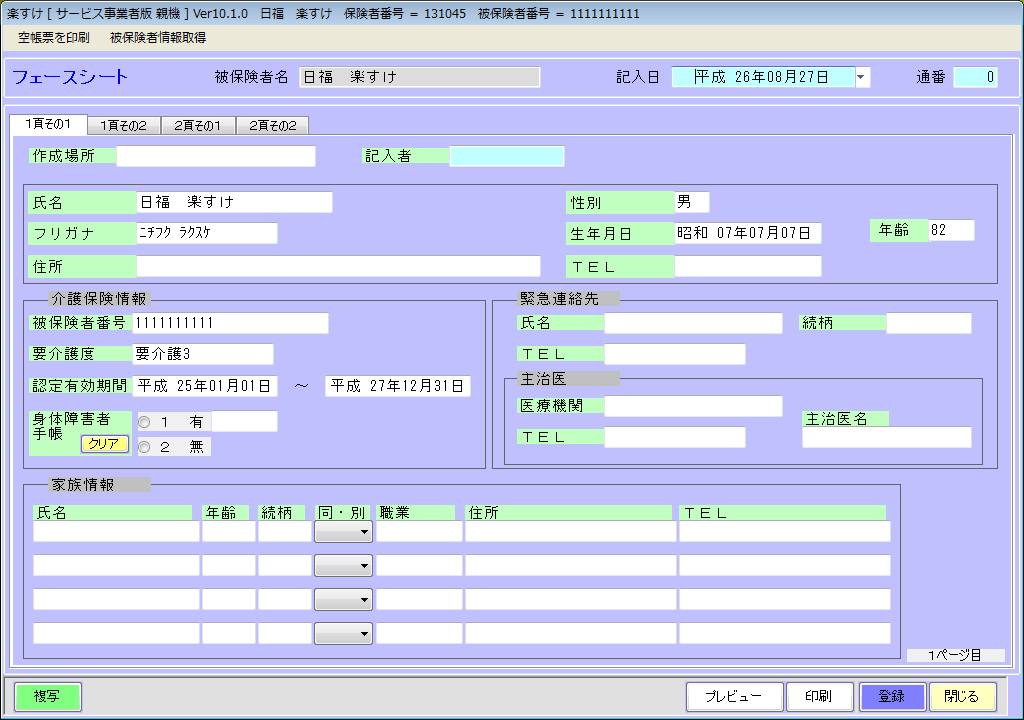
Task: Click first family row 住所 field
Action: pos(571,532)
